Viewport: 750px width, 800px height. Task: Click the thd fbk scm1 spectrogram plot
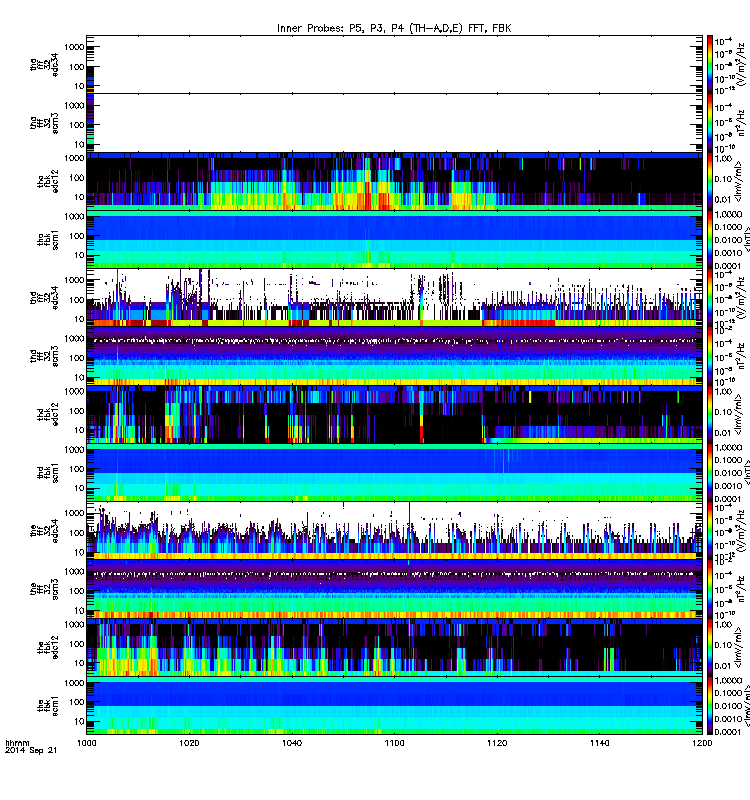(394, 473)
